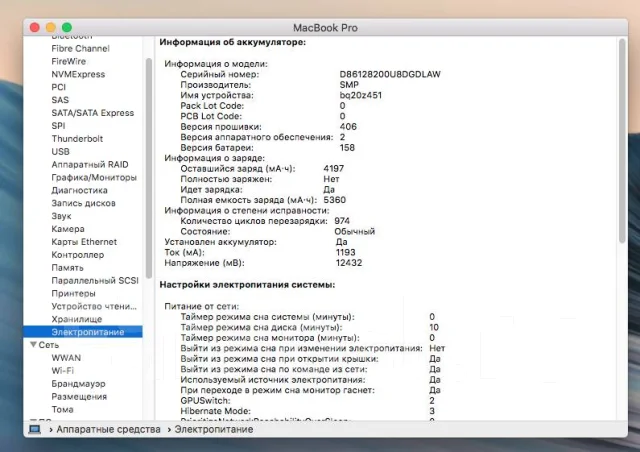Image resolution: width=640 pixels, height=452 pixels.
Task: Click green zoom window button
Action: (x=67, y=27)
